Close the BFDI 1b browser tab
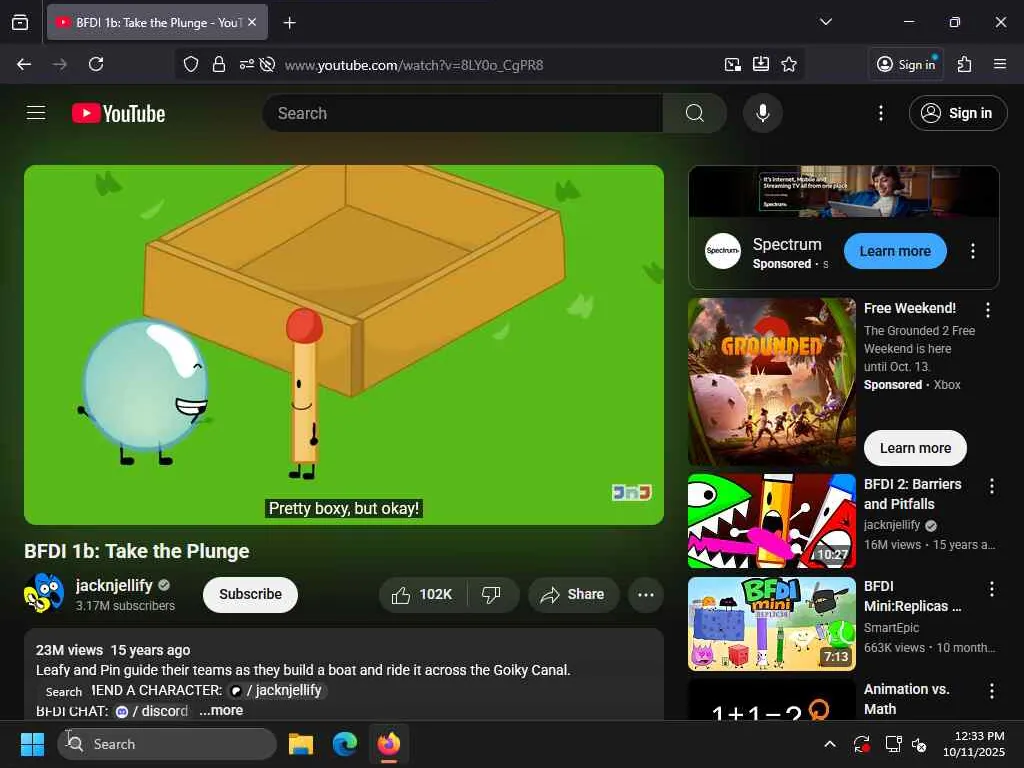Image resolution: width=1024 pixels, height=768 pixels. point(252,22)
